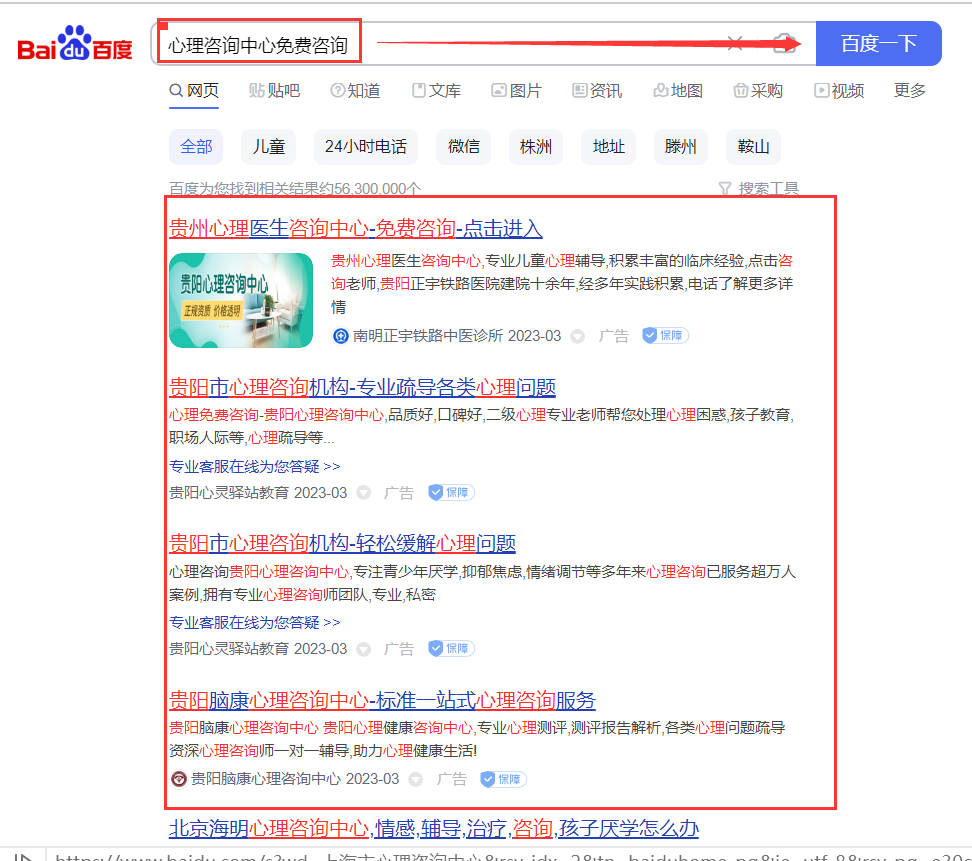Select the 24小时电话 filter chip

365,147
